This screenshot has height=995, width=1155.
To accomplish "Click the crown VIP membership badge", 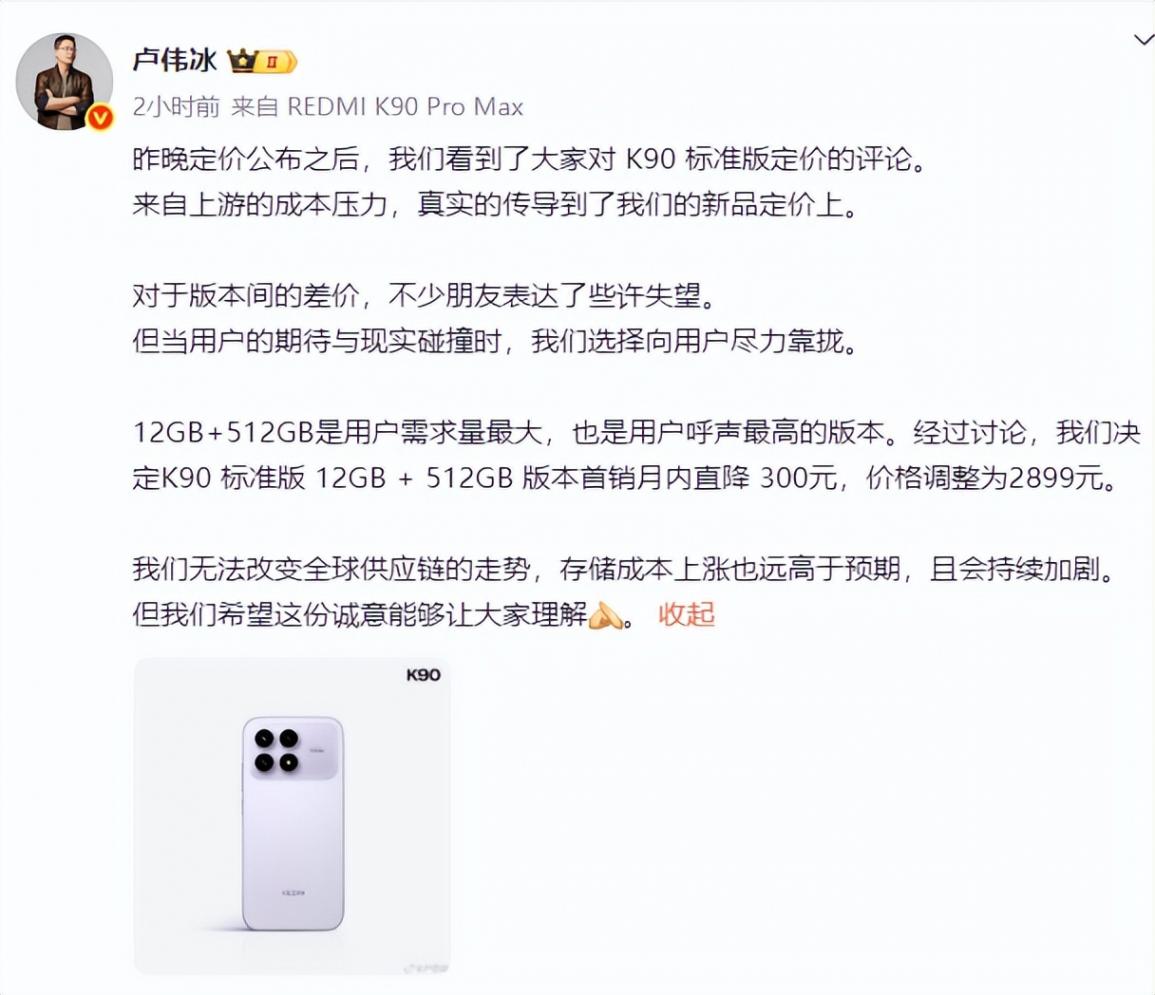I will (x=262, y=61).
